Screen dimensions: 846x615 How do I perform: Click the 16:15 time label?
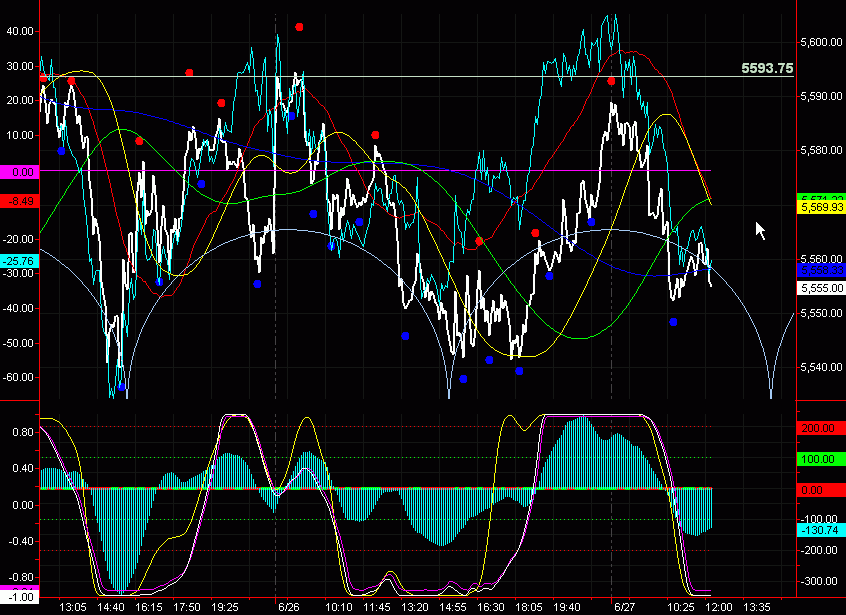[x=149, y=607]
